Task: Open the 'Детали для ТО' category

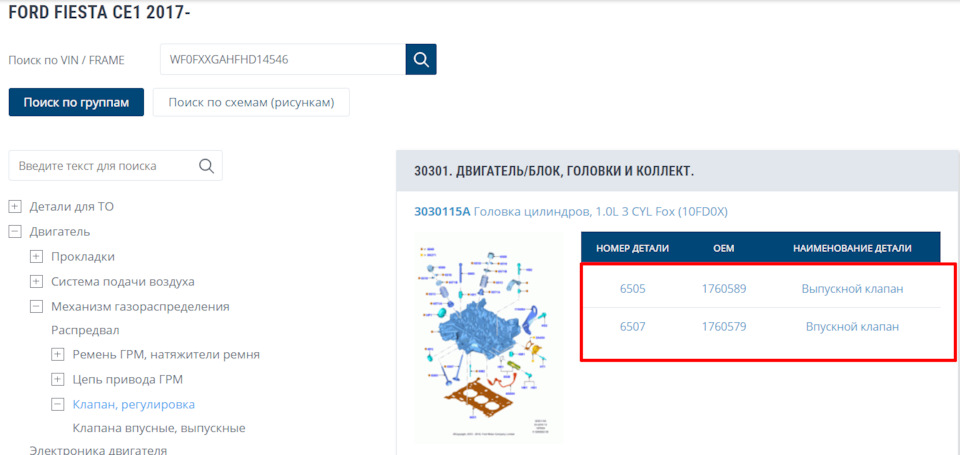Action: pyautogui.click(x=72, y=207)
